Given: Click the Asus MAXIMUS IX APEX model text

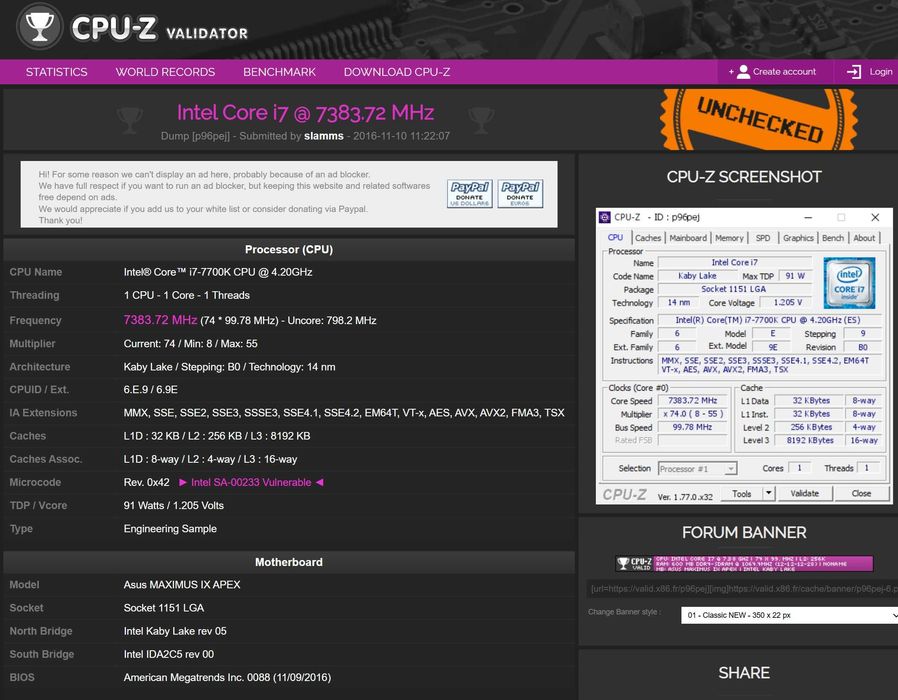Looking at the screenshot, I should (182, 585).
